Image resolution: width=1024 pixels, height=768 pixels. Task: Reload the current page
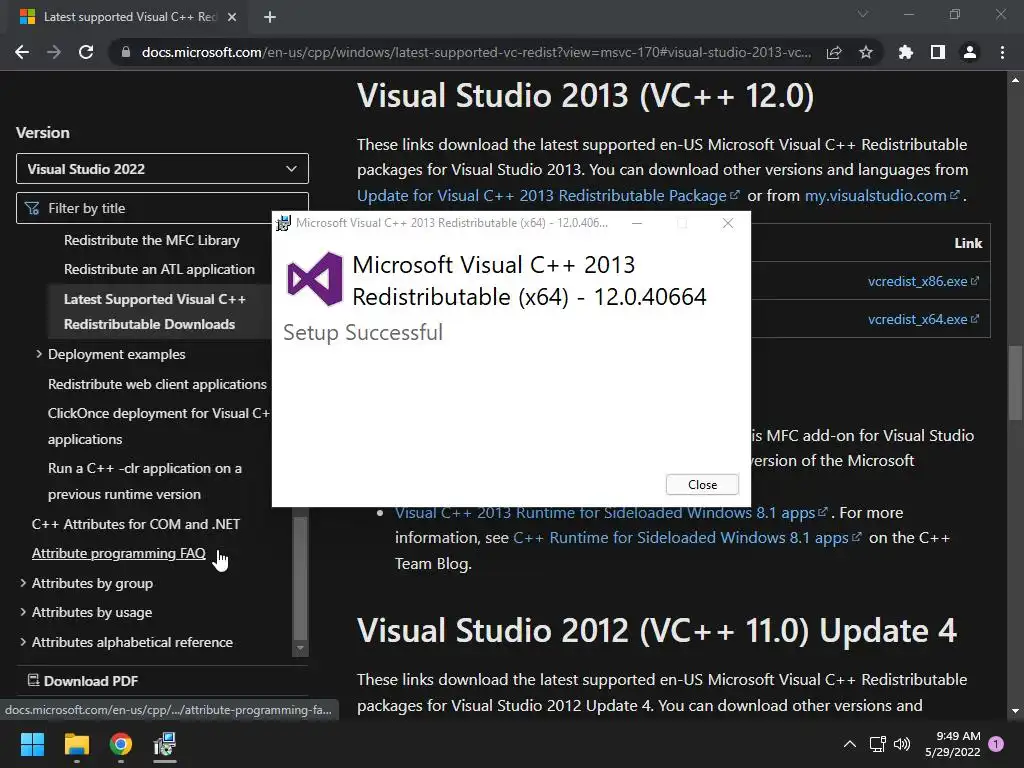86,52
